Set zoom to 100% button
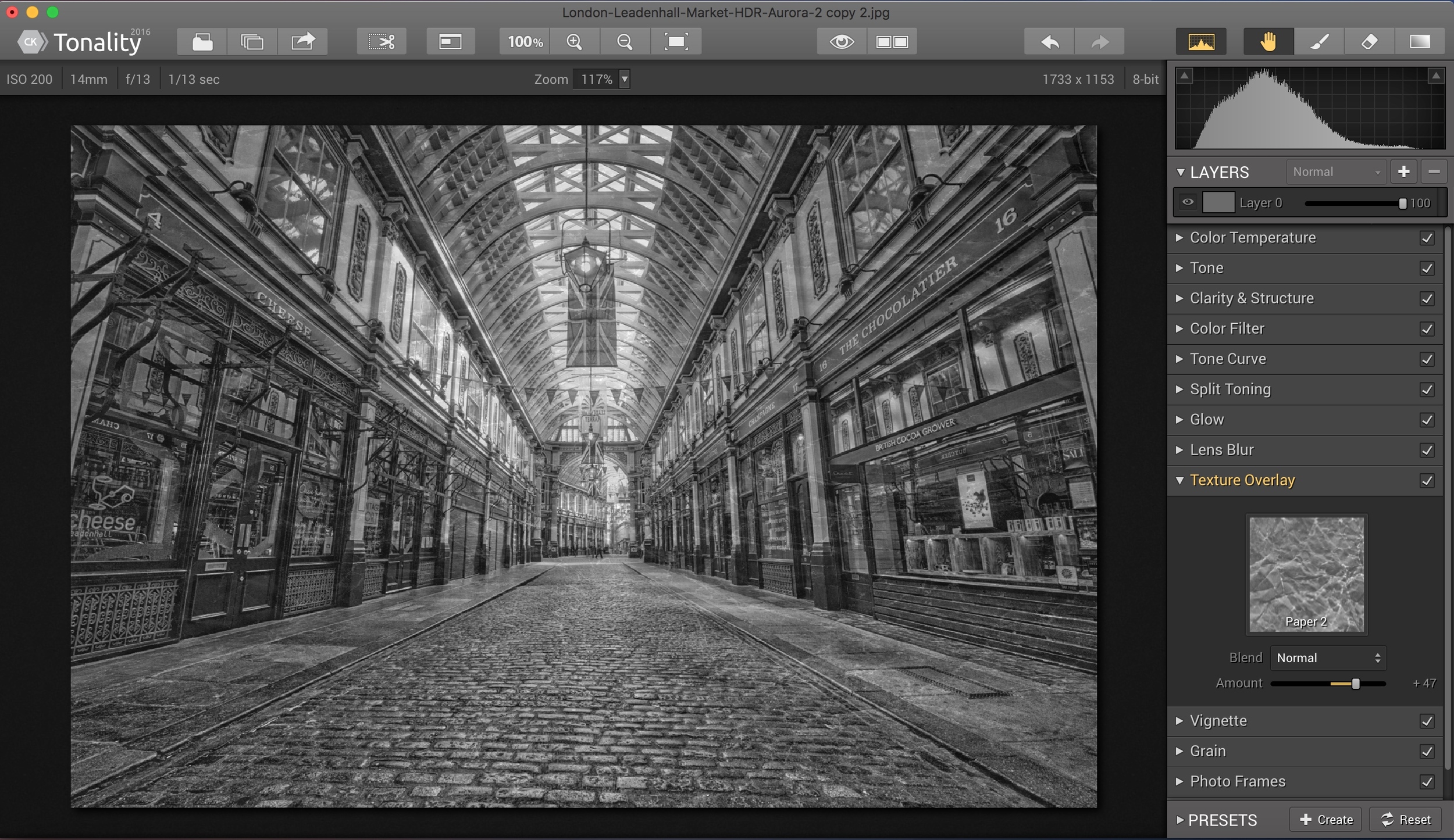 coord(525,42)
